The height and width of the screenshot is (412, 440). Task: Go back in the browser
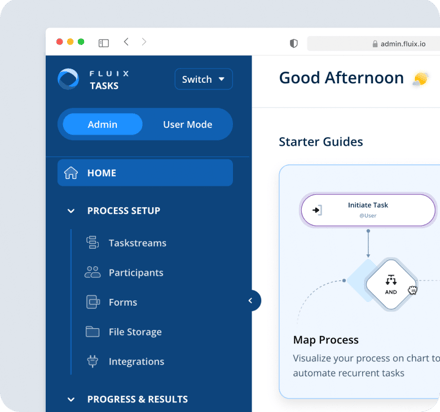tap(126, 42)
